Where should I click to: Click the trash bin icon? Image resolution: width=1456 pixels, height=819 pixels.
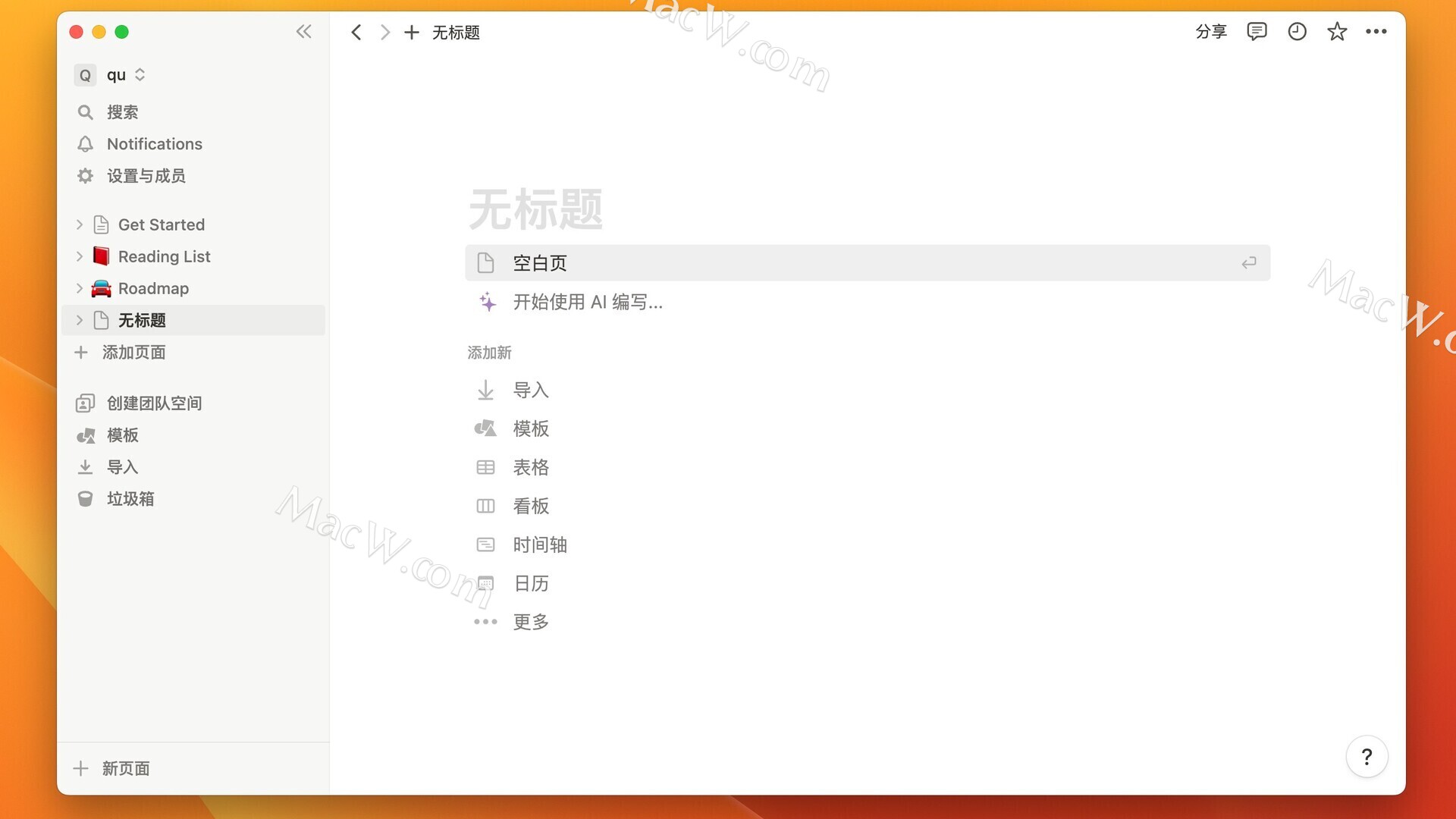point(85,499)
